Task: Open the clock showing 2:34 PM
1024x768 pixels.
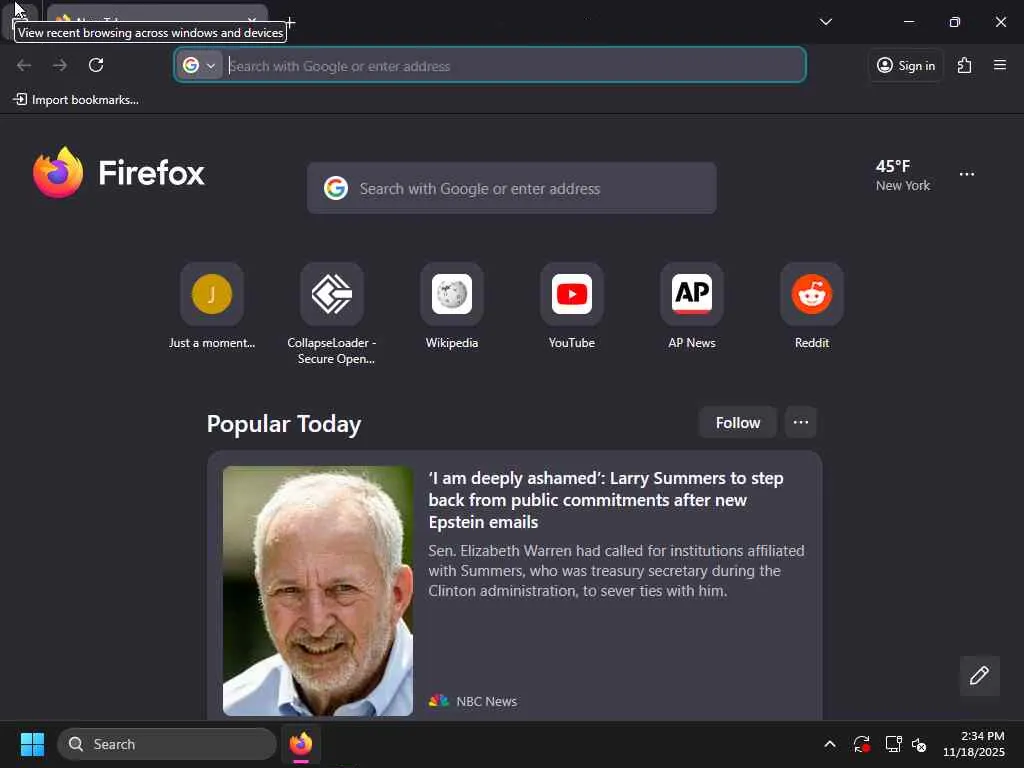Action: tap(973, 744)
